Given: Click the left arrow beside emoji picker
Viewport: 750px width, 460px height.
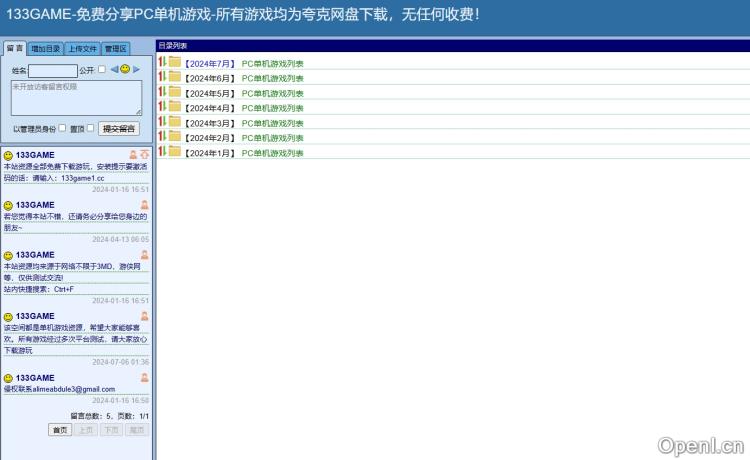Looking at the screenshot, I should click(114, 69).
